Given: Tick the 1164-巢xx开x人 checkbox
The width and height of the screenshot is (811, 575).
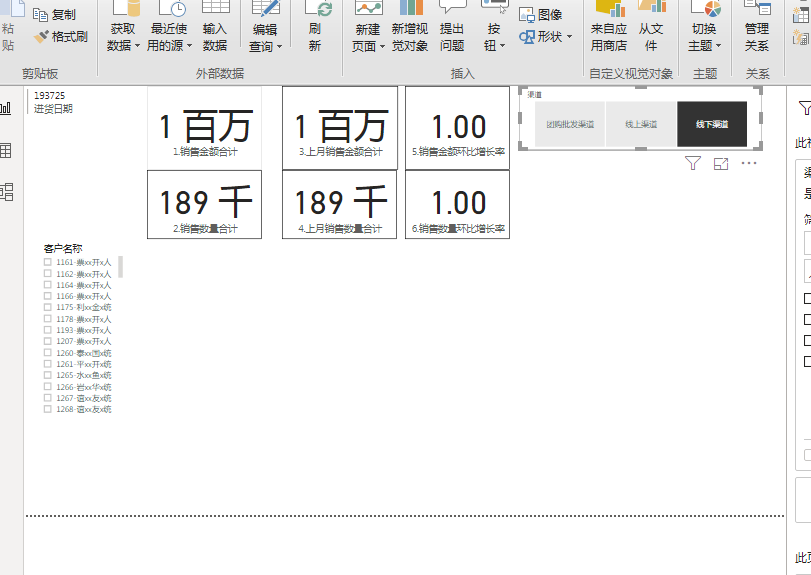Looking at the screenshot, I should click(48, 285).
